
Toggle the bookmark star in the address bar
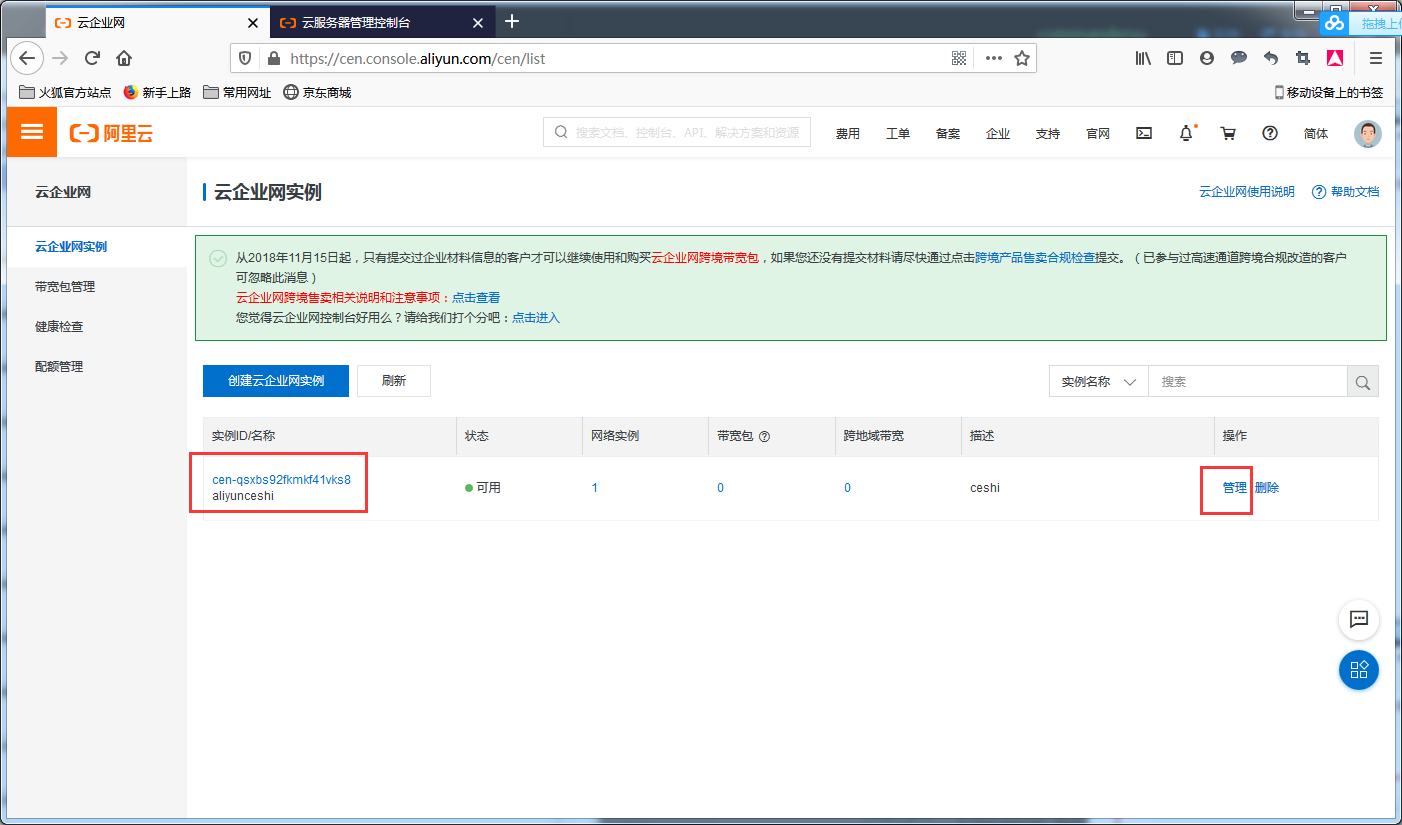pyautogui.click(x=1022, y=58)
